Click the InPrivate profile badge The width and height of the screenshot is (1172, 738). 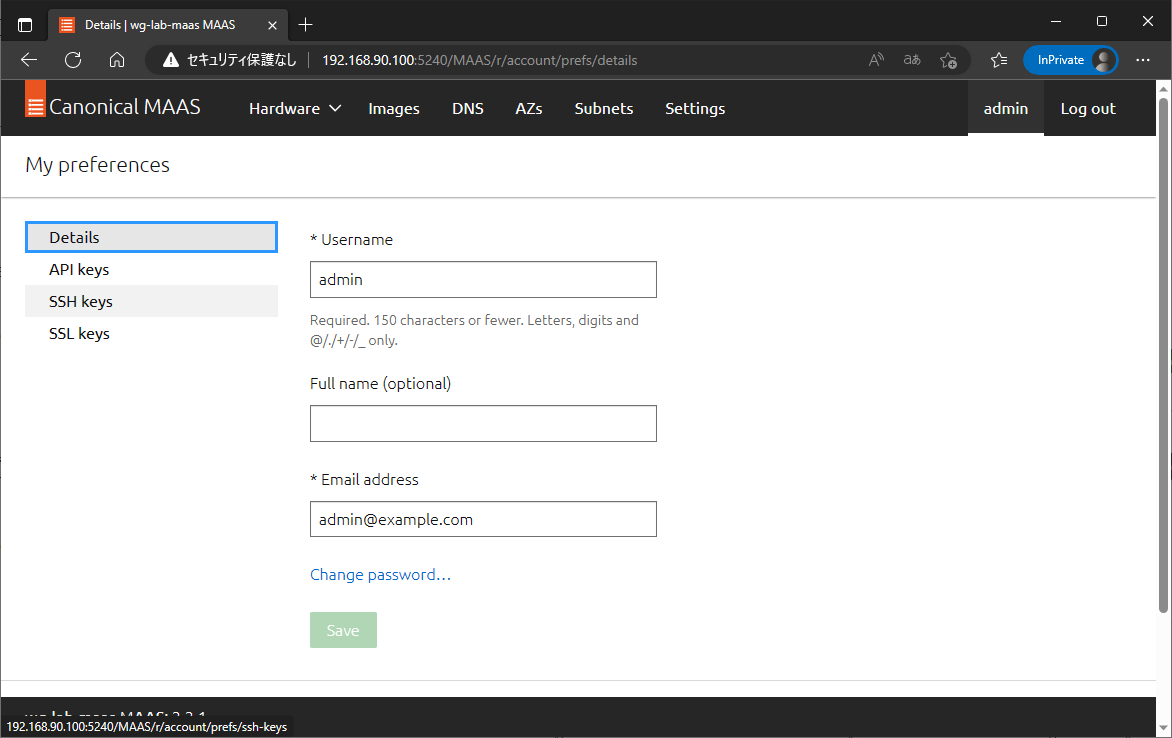click(1070, 60)
